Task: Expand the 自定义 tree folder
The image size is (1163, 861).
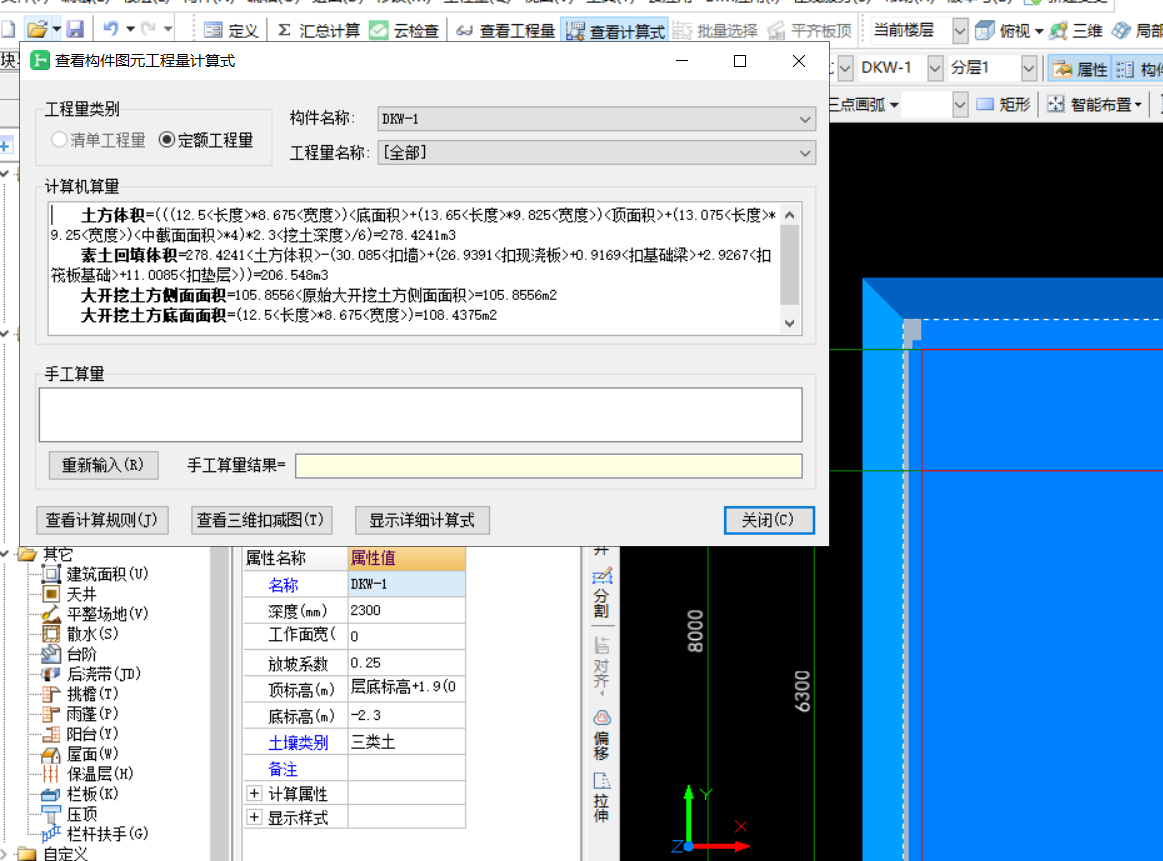Action: (x=6, y=854)
